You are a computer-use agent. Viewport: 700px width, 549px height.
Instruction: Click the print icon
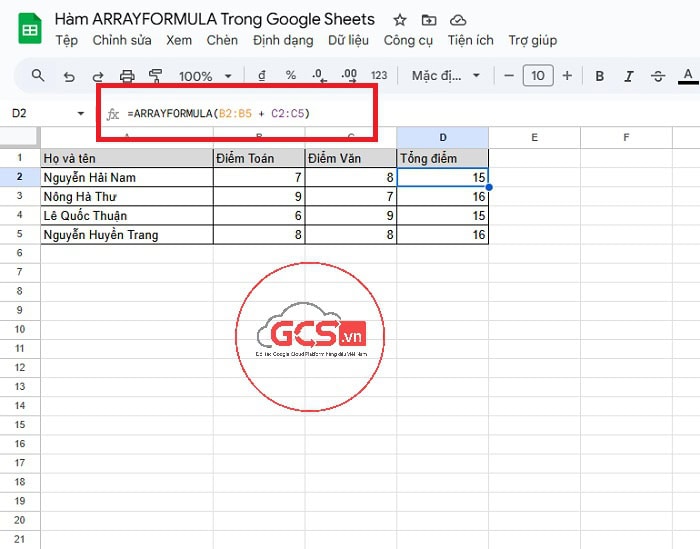(127, 76)
